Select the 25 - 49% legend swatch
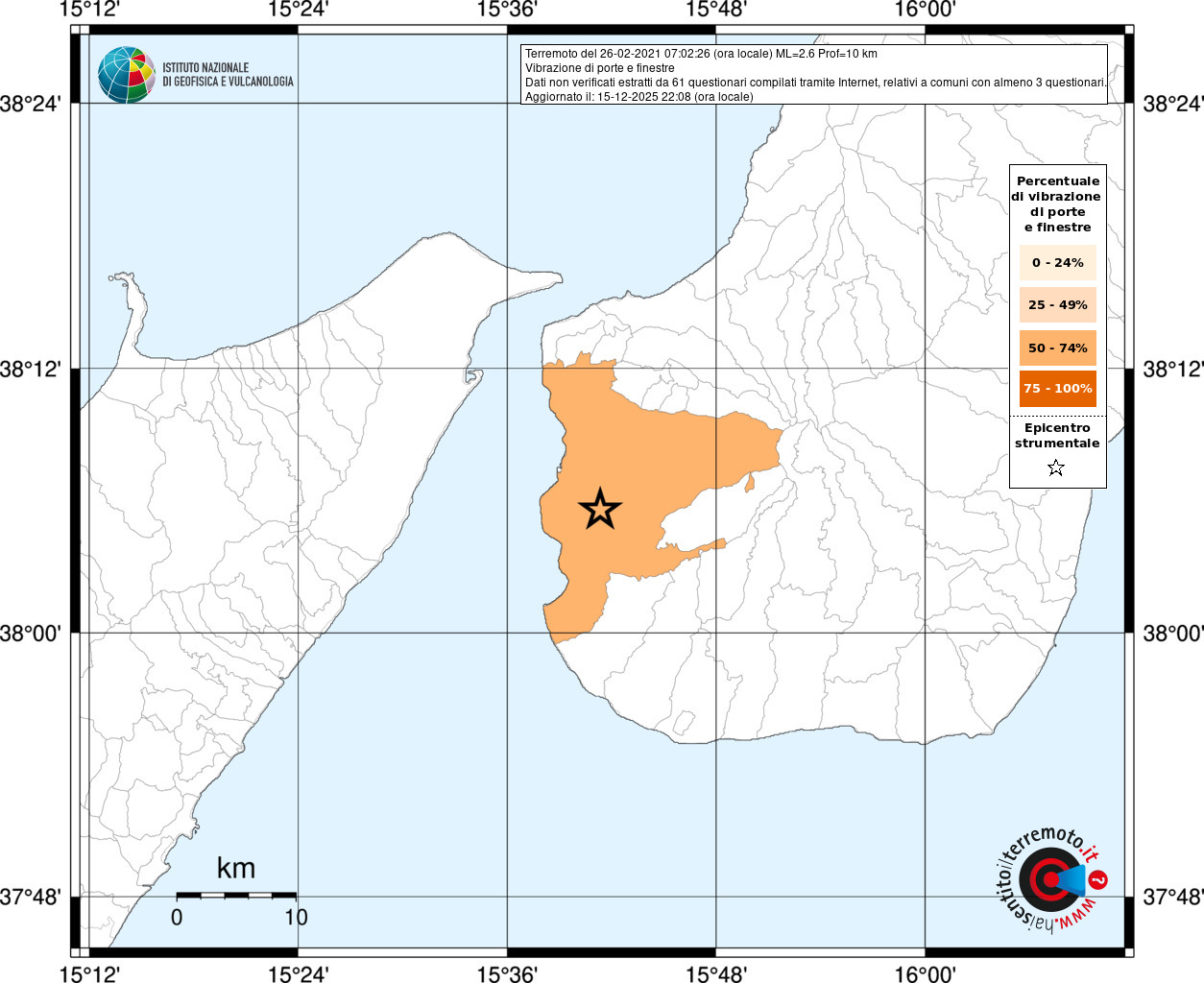 pos(1057,304)
